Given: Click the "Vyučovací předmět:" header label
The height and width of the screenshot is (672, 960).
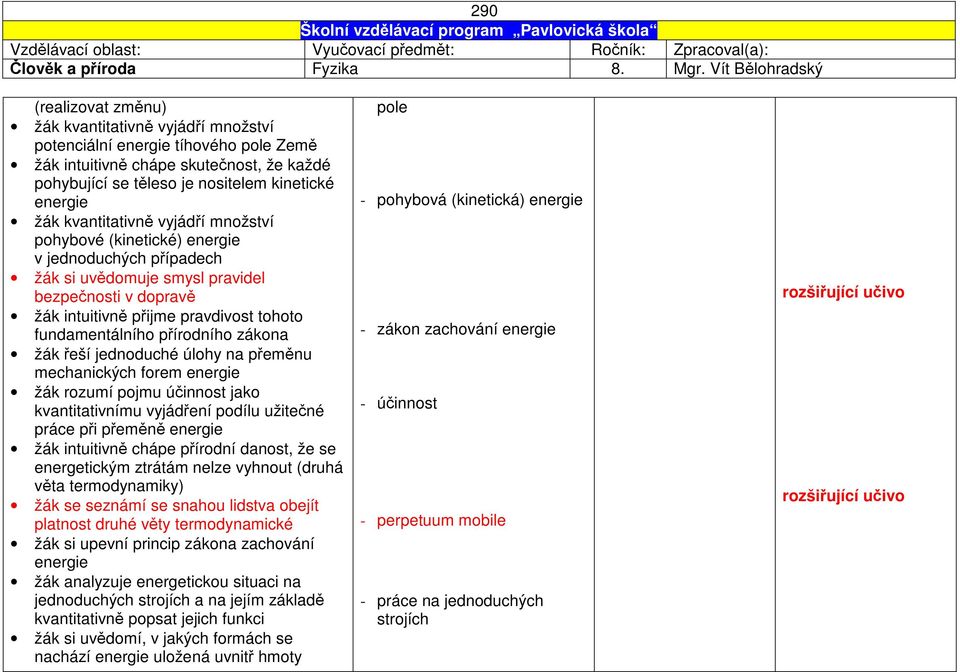Looking at the screenshot, I should pos(383,50).
